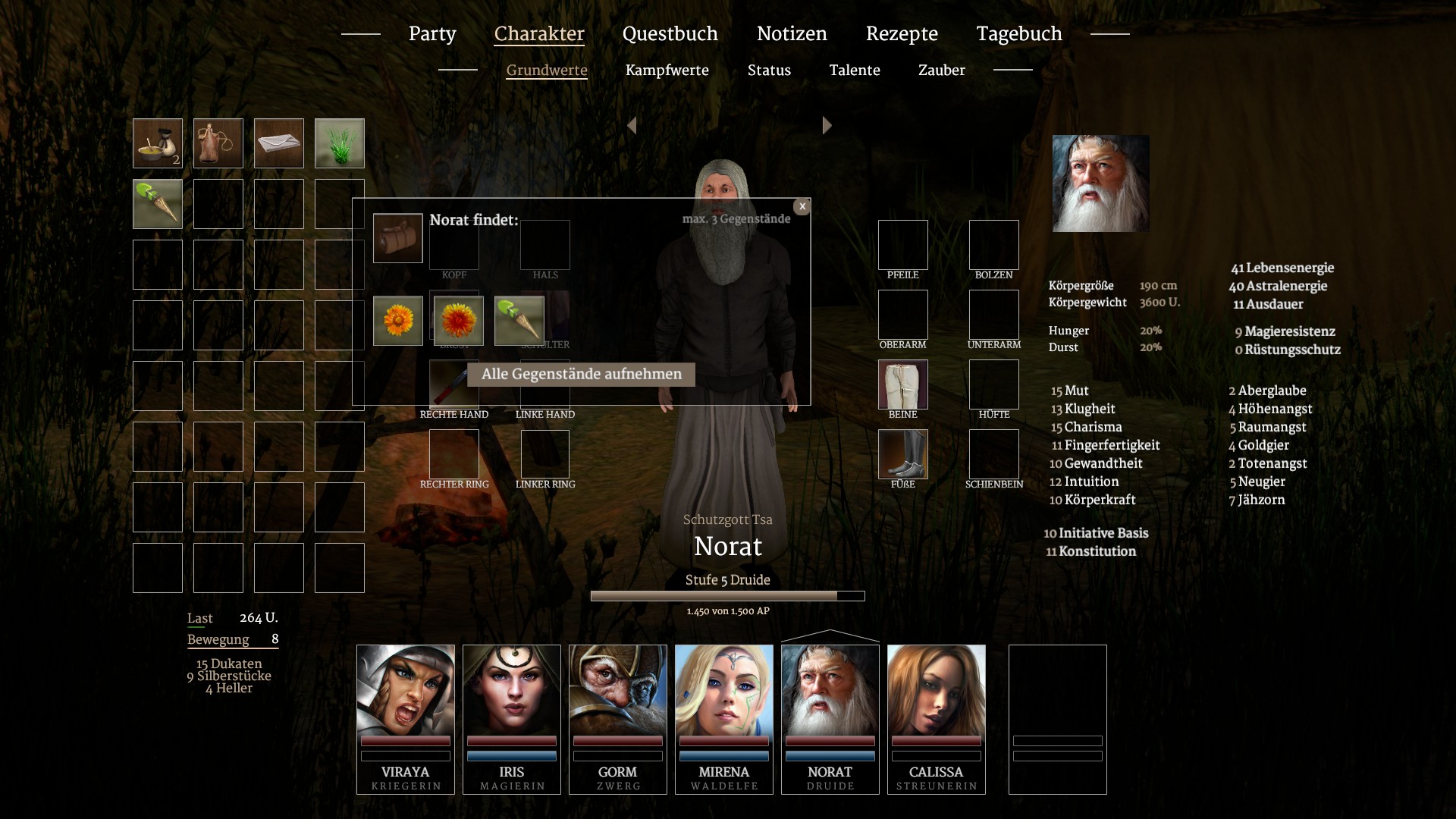1456x819 pixels.
Task: Switch to Status sub-tab
Action: 769,71
